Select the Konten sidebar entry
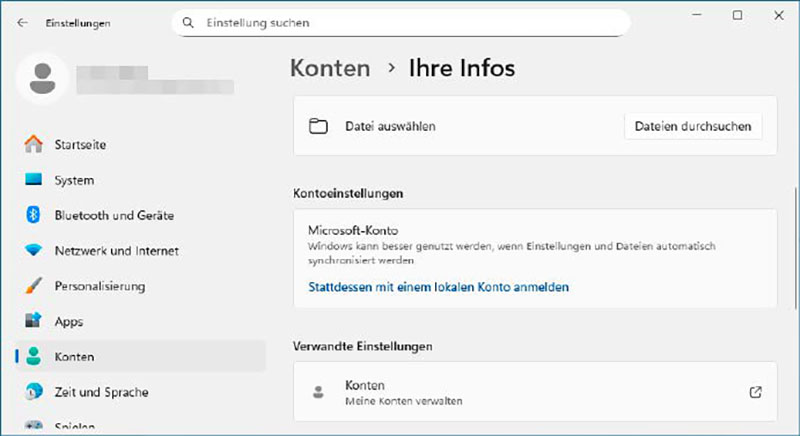This screenshot has height=436, width=800. (141, 356)
